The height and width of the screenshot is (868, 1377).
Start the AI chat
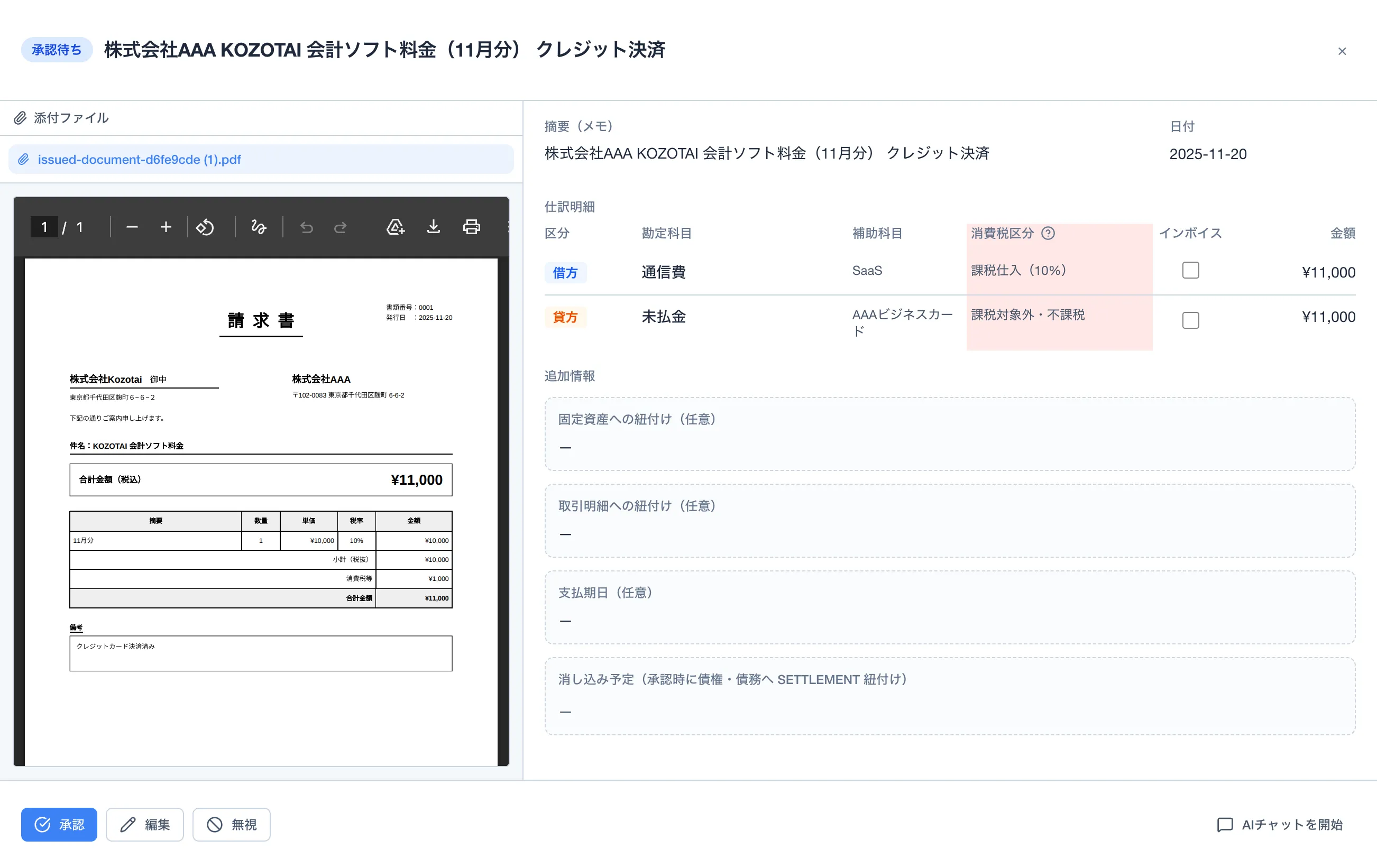pos(1280,825)
